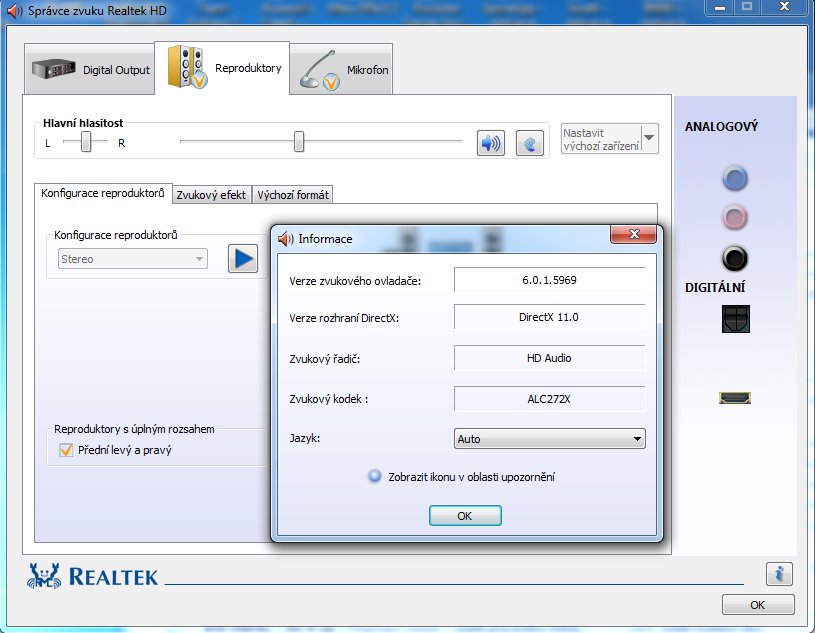Toggle the Přední levý a pravý checkbox
The width and height of the screenshot is (819, 633).
67,451
